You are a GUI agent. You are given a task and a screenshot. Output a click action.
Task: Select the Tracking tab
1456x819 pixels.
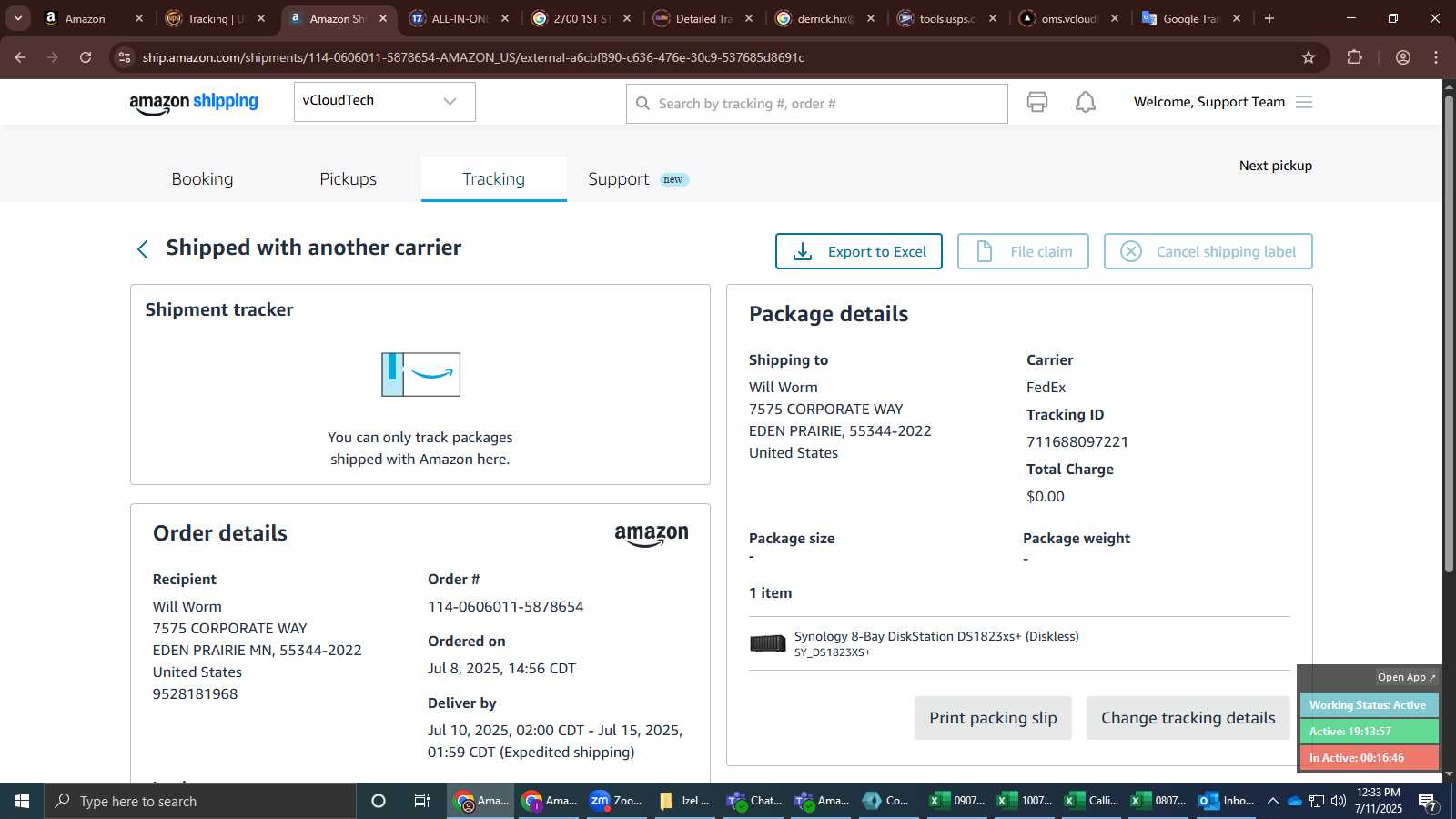point(493,178)
